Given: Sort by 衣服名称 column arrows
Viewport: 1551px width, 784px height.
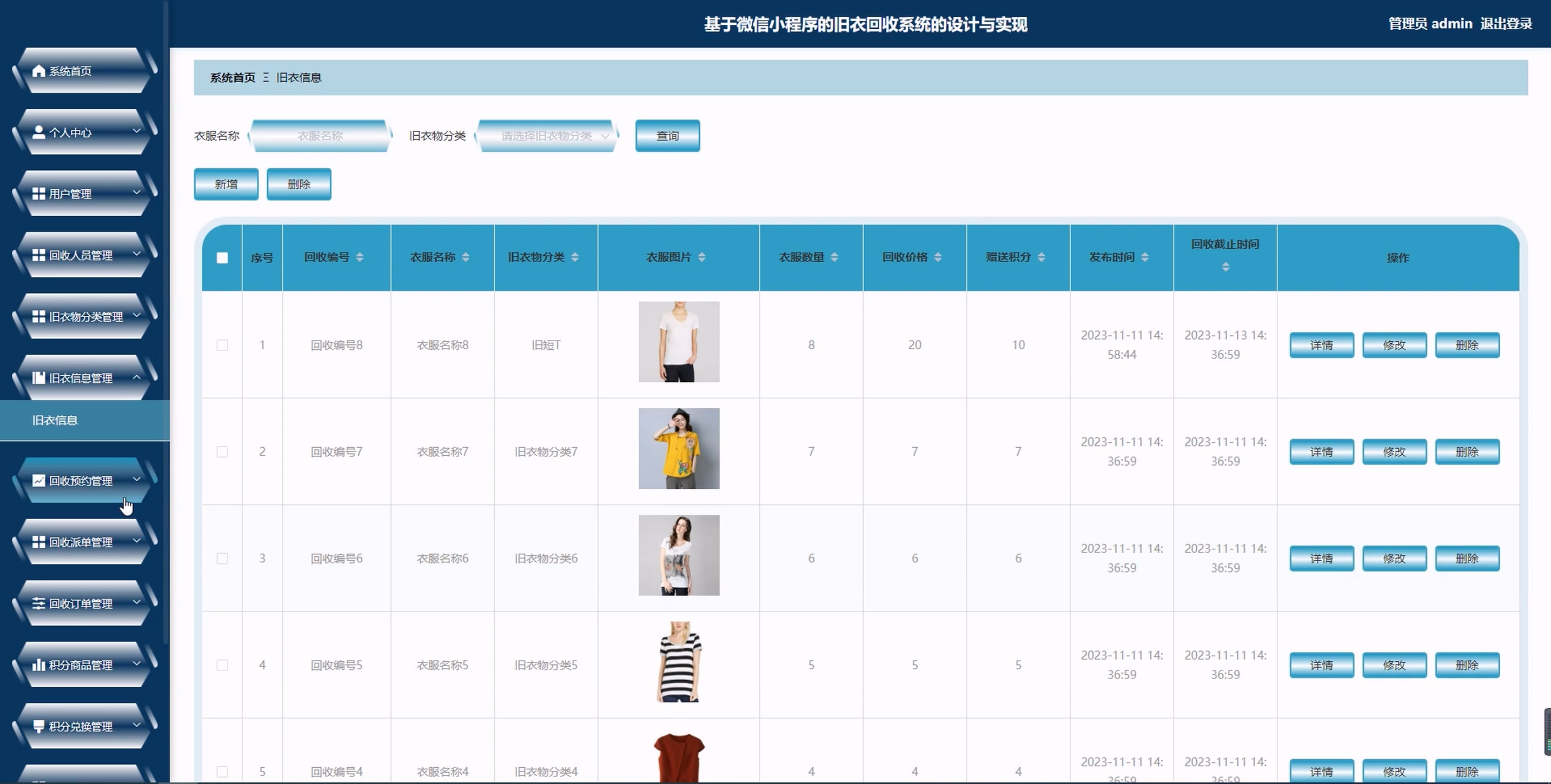Looking at the screenshot, I should (466, 257).
